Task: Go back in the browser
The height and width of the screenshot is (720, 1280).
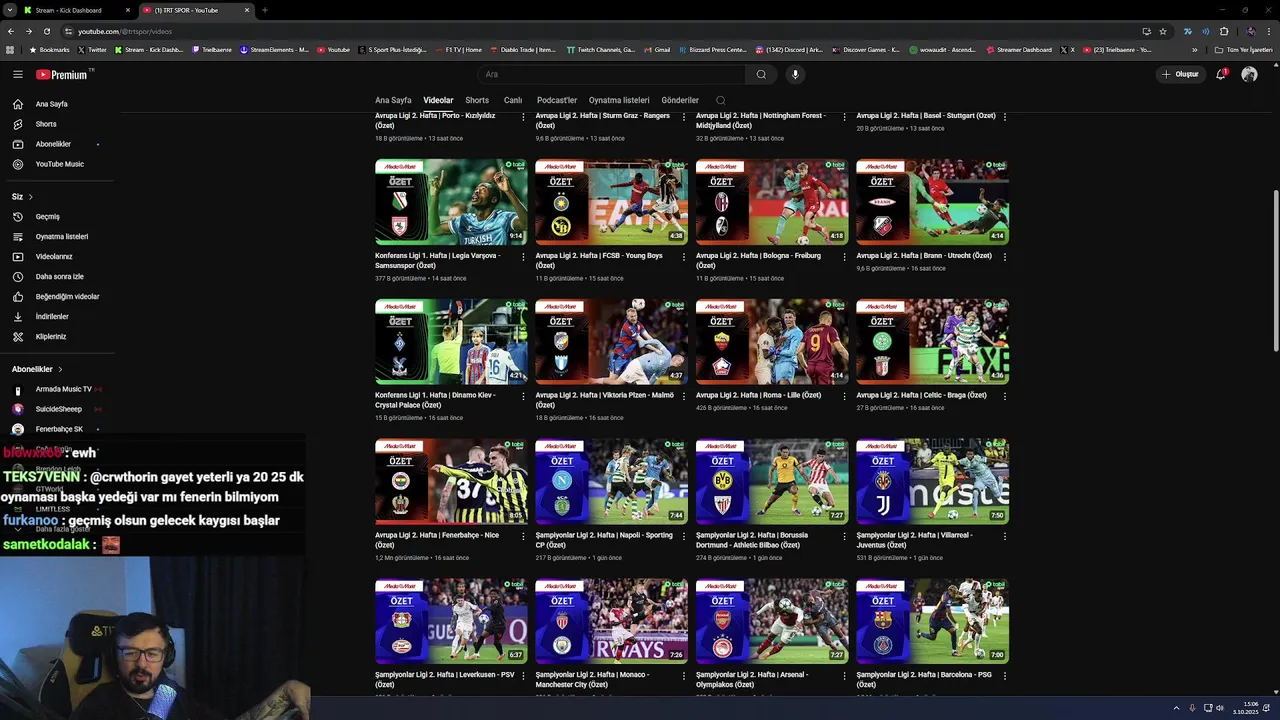Action: click(x=11, y=31)
